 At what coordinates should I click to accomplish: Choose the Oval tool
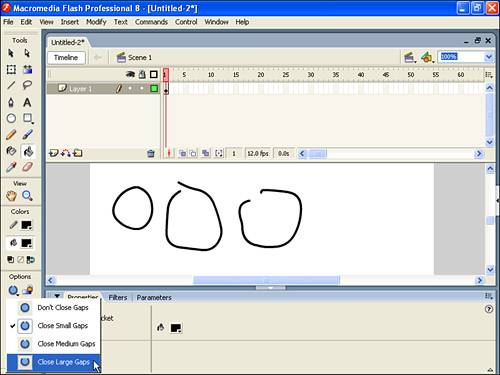coord(11,118)
